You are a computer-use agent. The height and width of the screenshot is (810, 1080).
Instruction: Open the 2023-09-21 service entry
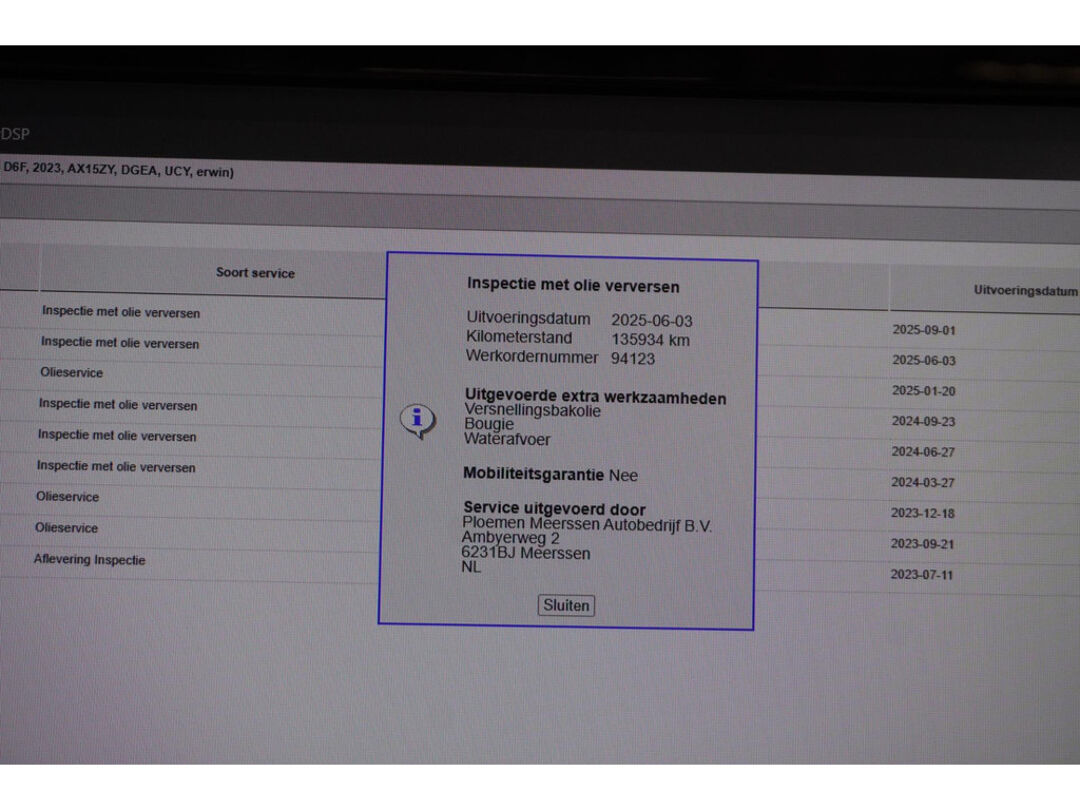(922, 544)
